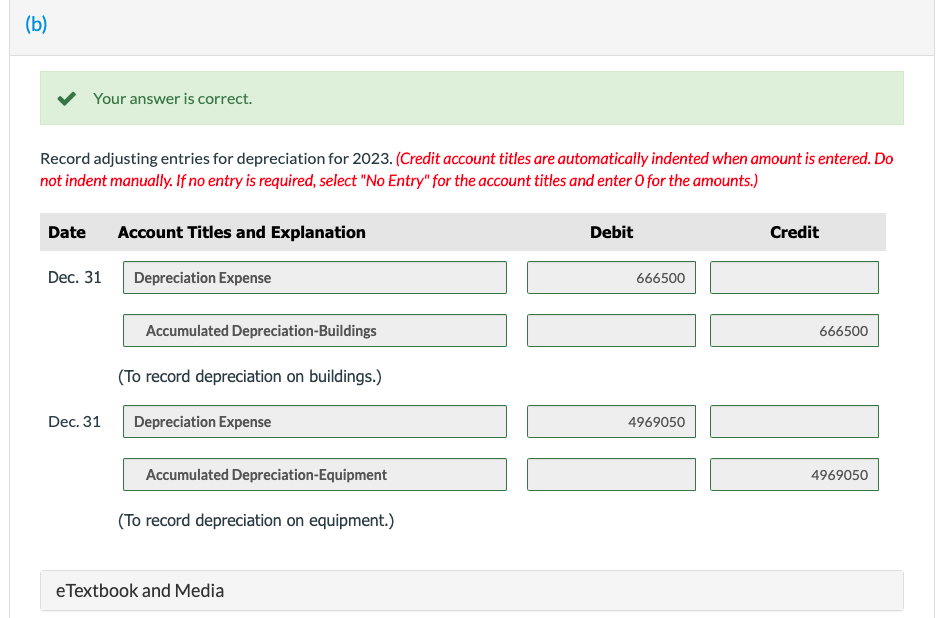Image resolution: width=937 pixels, height=618 pixels.
Task: Open the Accumulated Depreciation-Equipment account field
Action: pyautogui.click(x=315, y=475)
